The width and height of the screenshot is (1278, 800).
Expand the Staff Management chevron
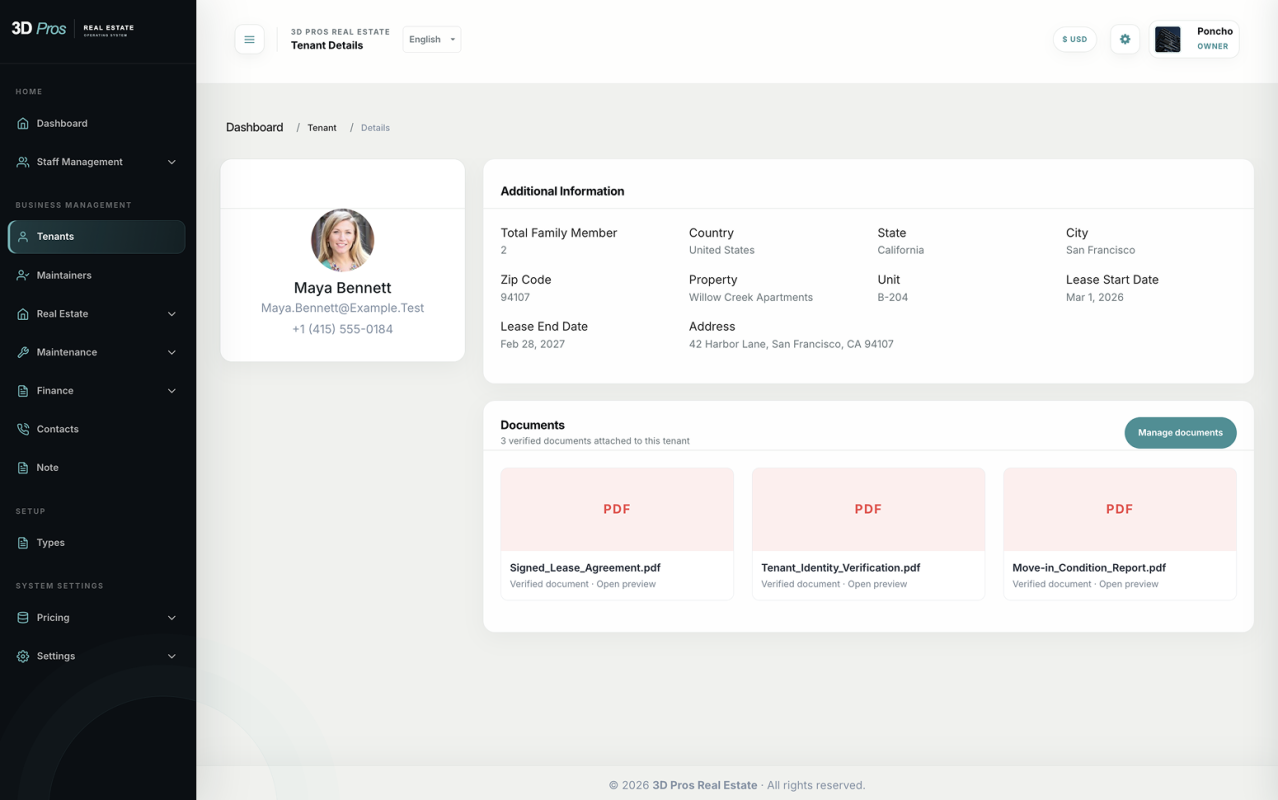click(172, 162)
